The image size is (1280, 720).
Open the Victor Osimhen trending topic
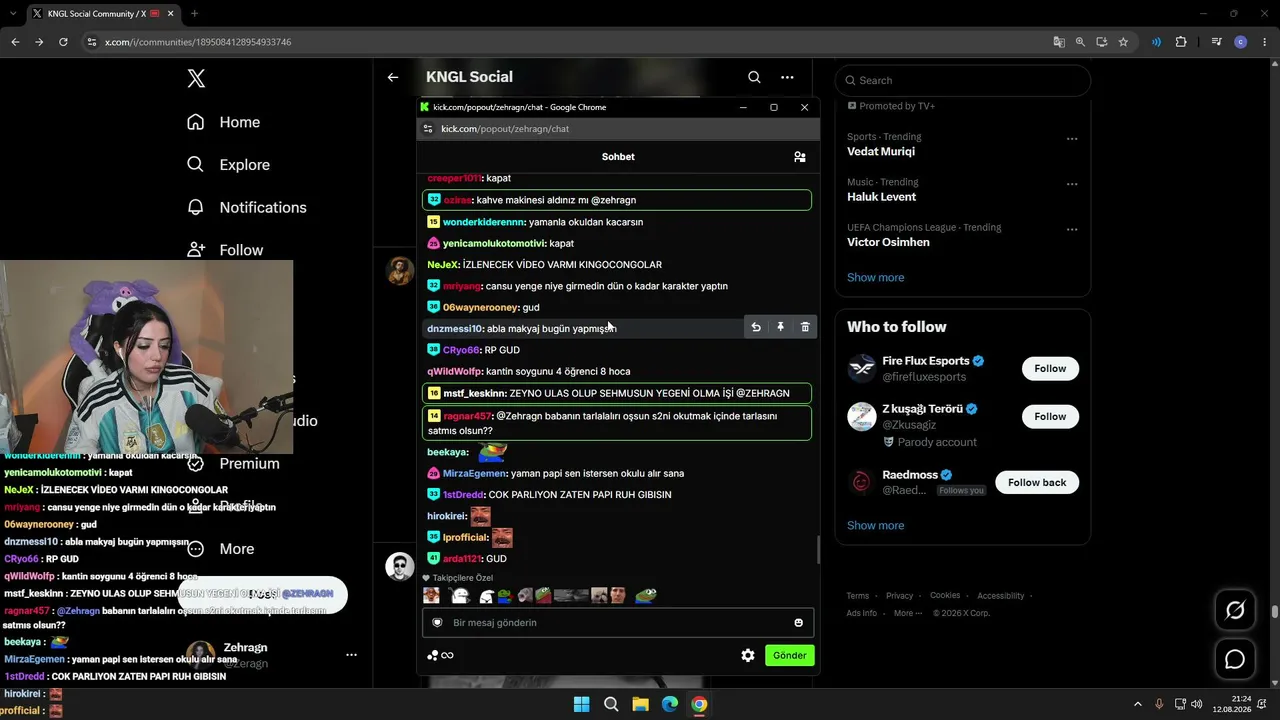pyautogui.click(x=888, y=242)
